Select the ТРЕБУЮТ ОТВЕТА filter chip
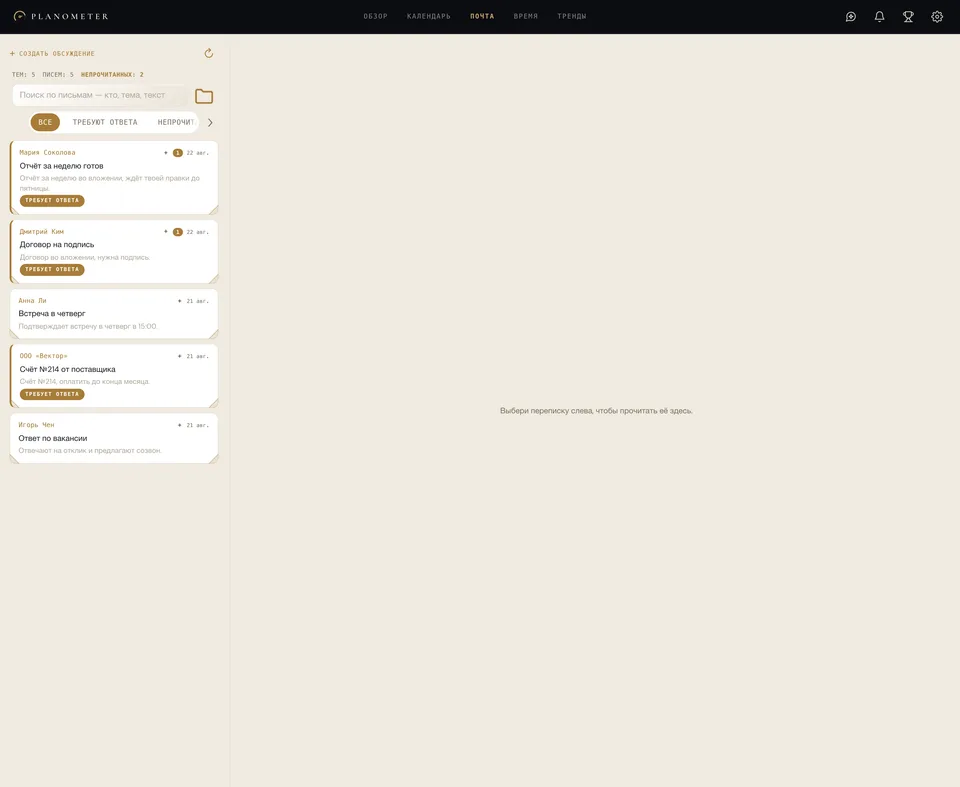Viewport: 960px width, 787px height. (x=105, y=122)
